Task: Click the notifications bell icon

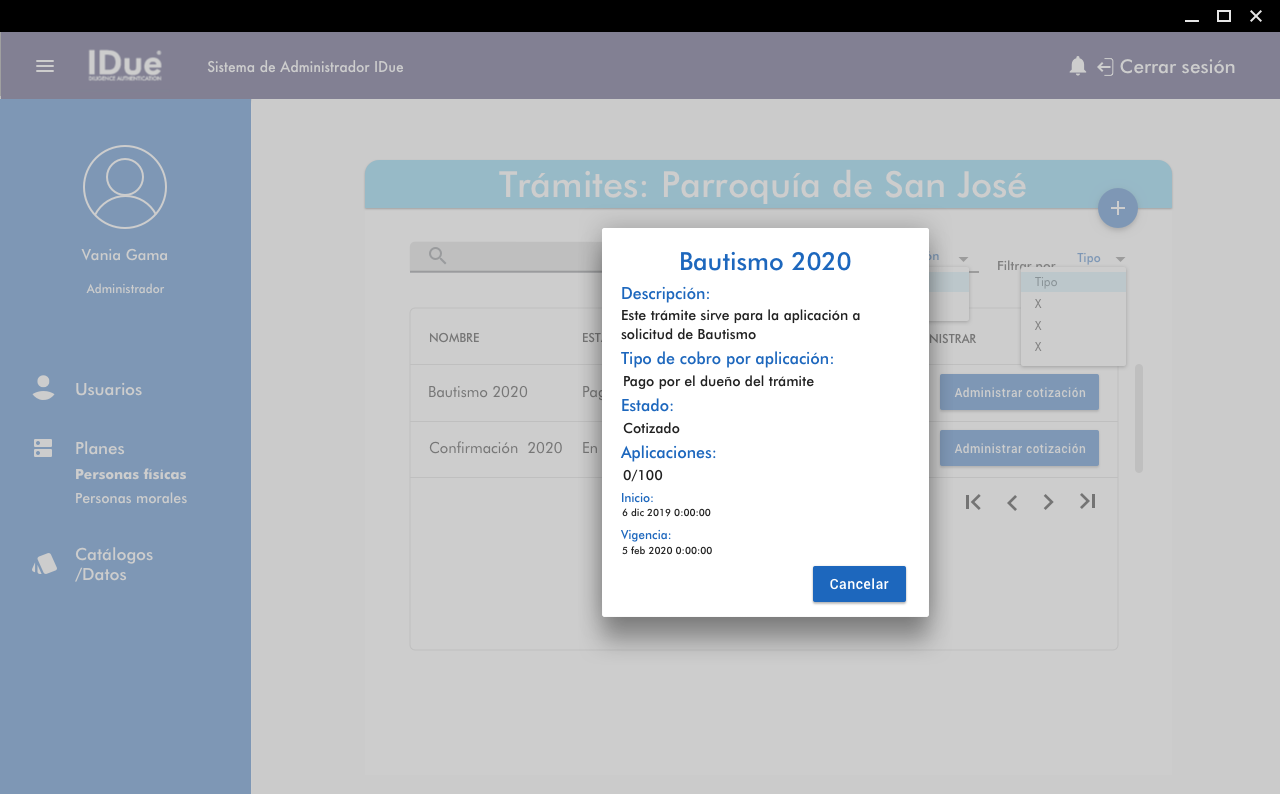Action: (1077, 66)
